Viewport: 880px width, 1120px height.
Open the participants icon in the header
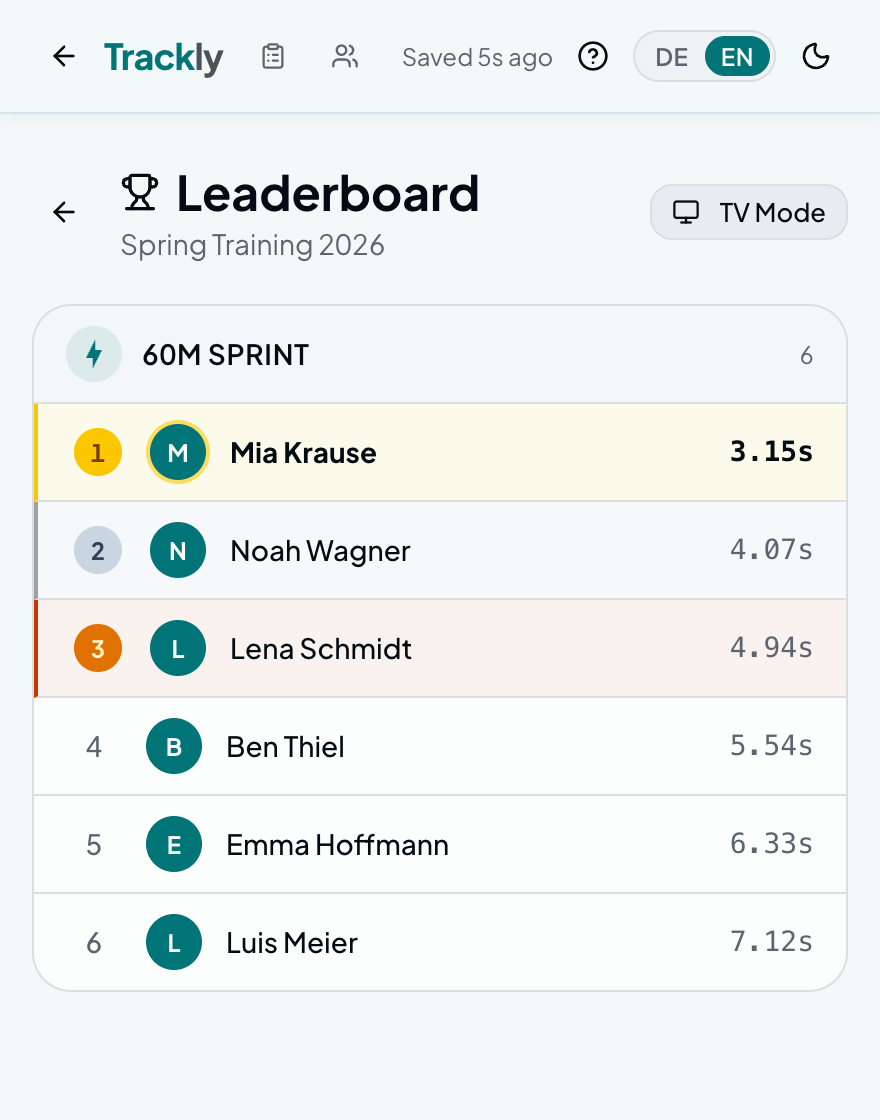[x=345, y=57]
